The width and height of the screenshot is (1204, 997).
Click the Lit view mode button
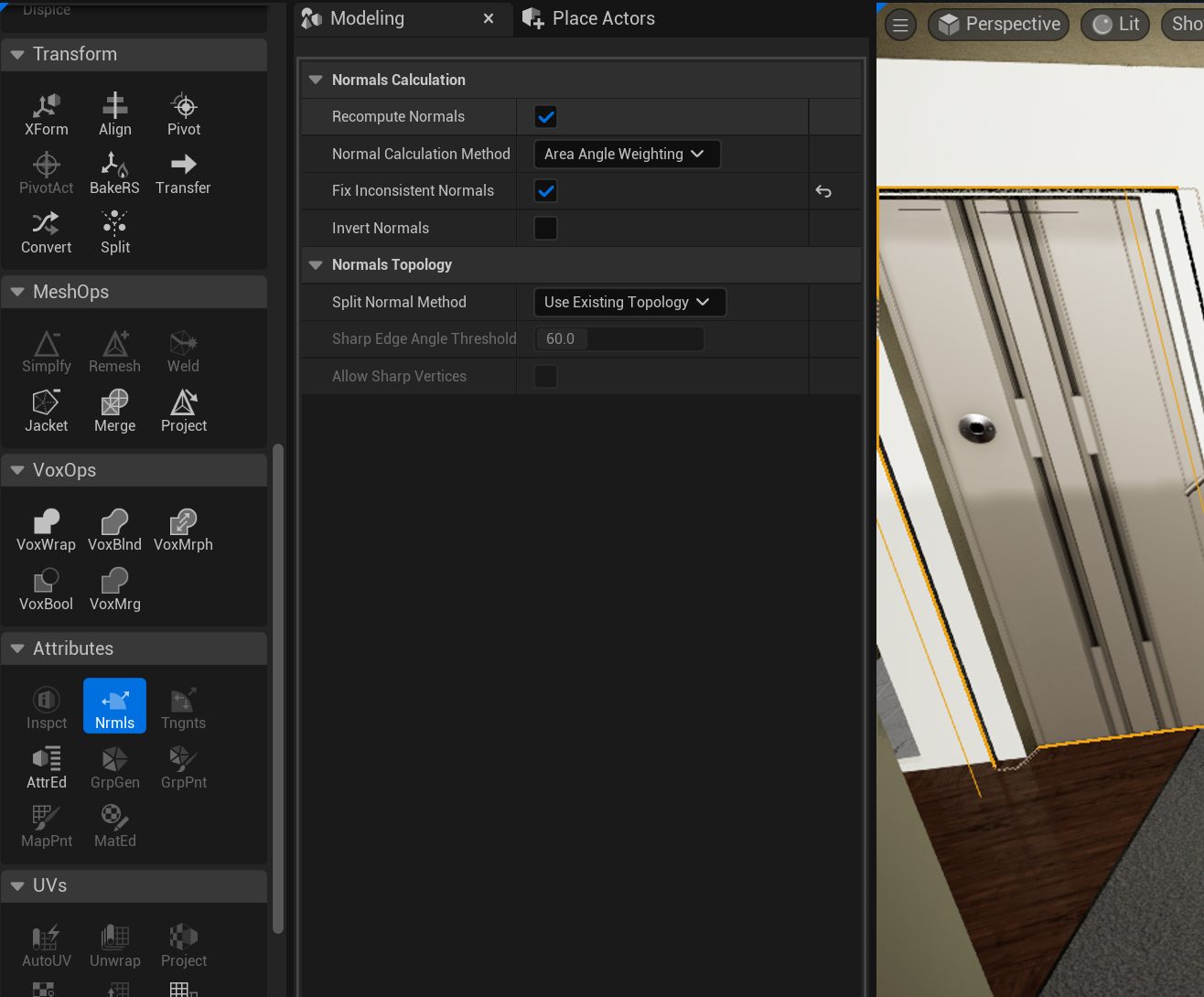point(1115,25)
